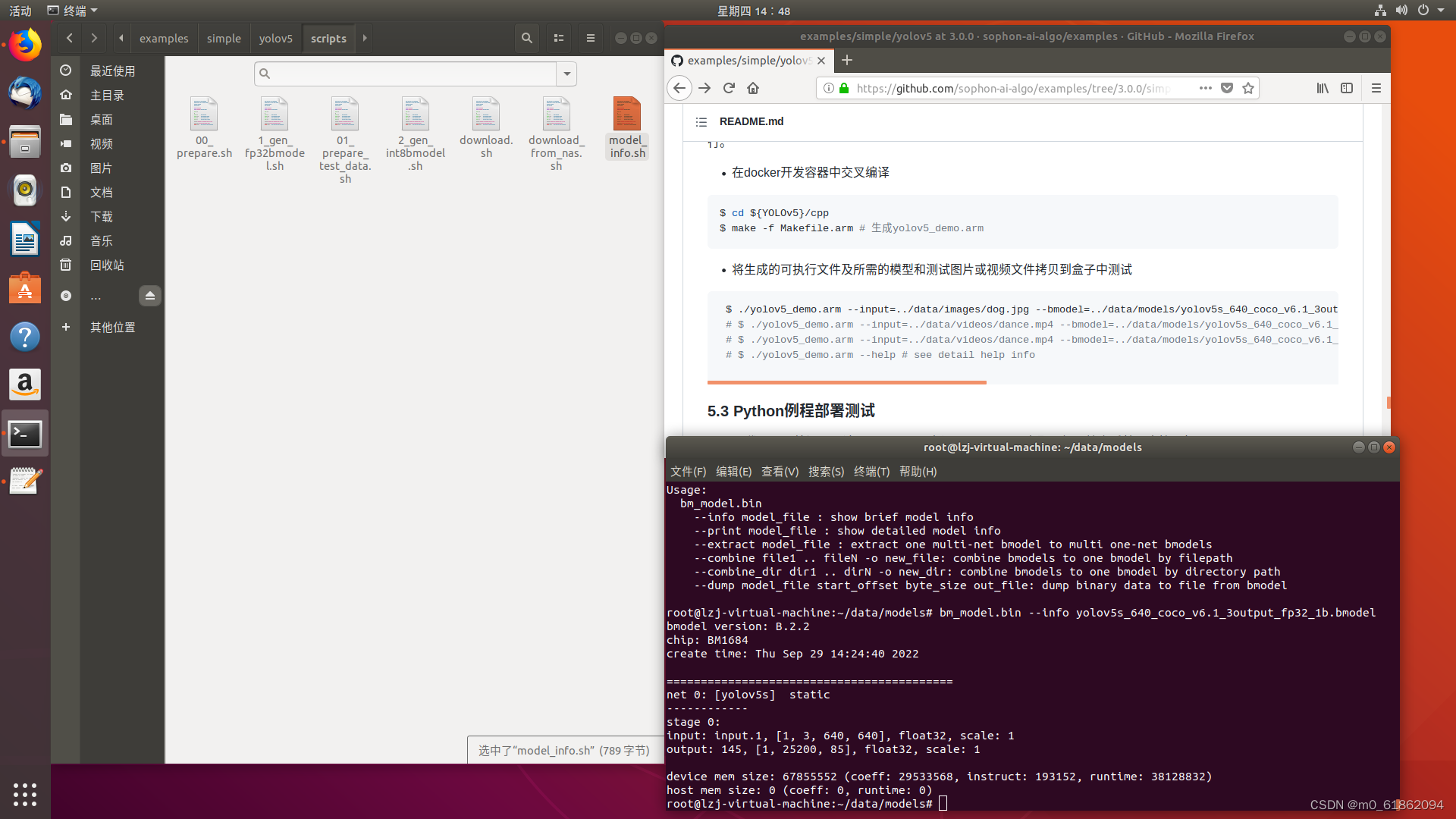The width and height of the screenshot is (1456, 819).
Task: Open 下载 (Downloads) in sidebar
Action: (108, 216)
